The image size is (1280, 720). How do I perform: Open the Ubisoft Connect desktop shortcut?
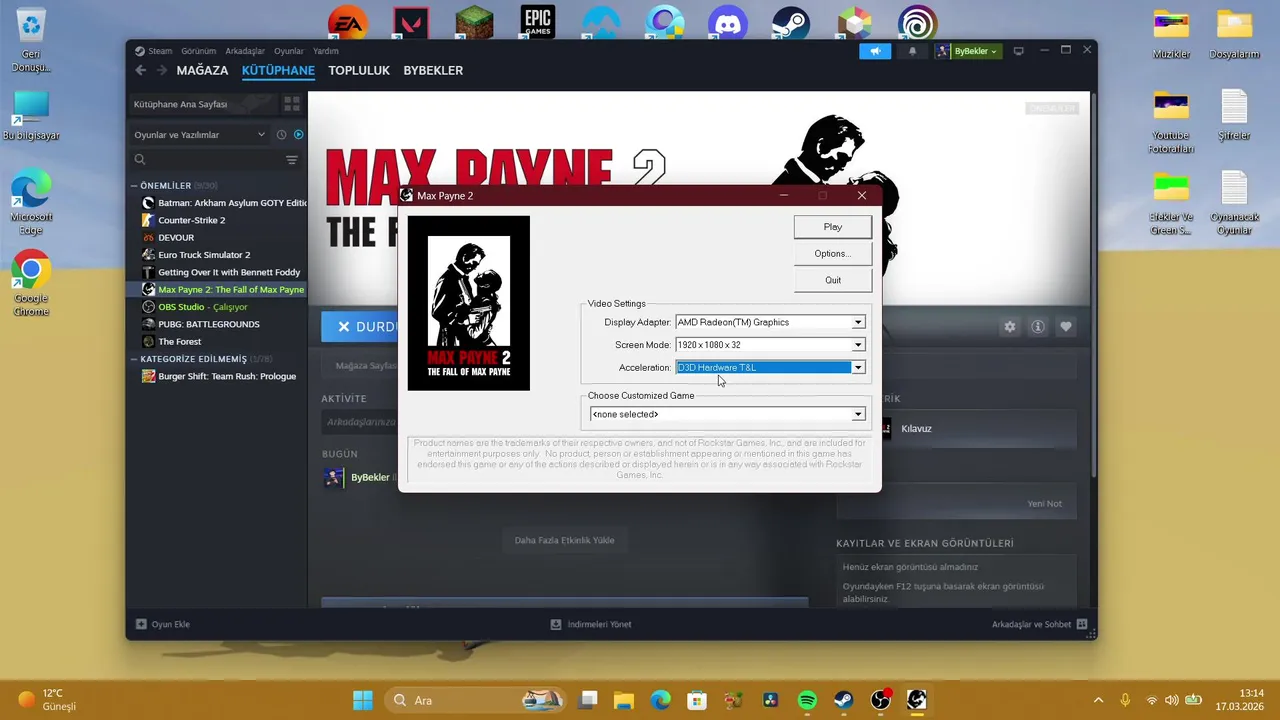tap(917, 23)
